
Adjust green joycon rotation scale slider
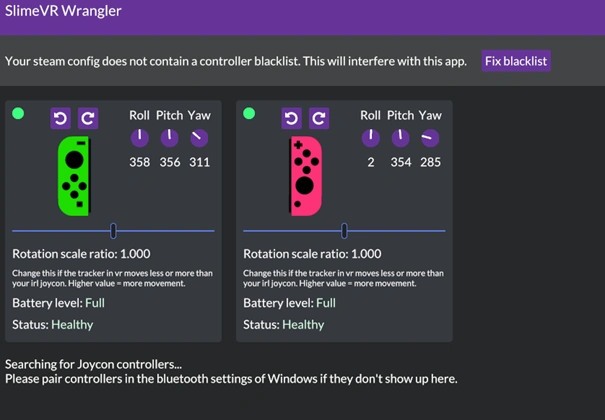(x=113, y=231)
